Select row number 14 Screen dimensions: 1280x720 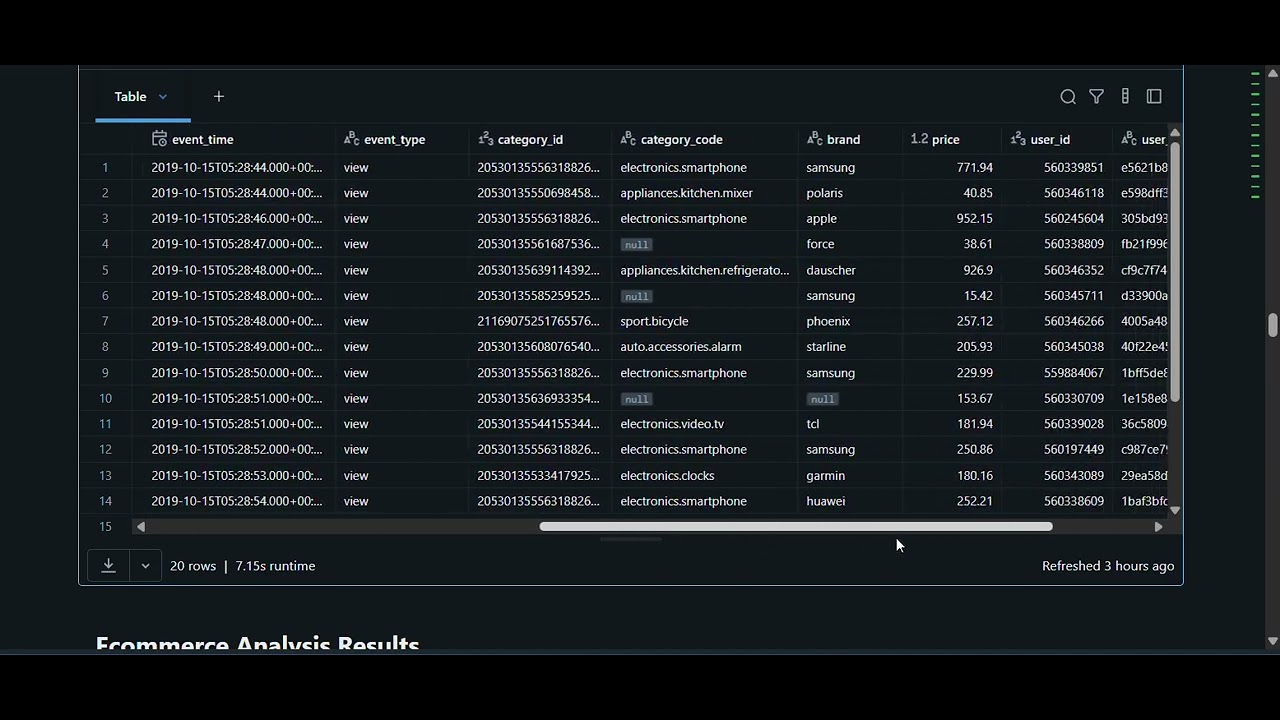pyautogui.click(x=105, y=501)
